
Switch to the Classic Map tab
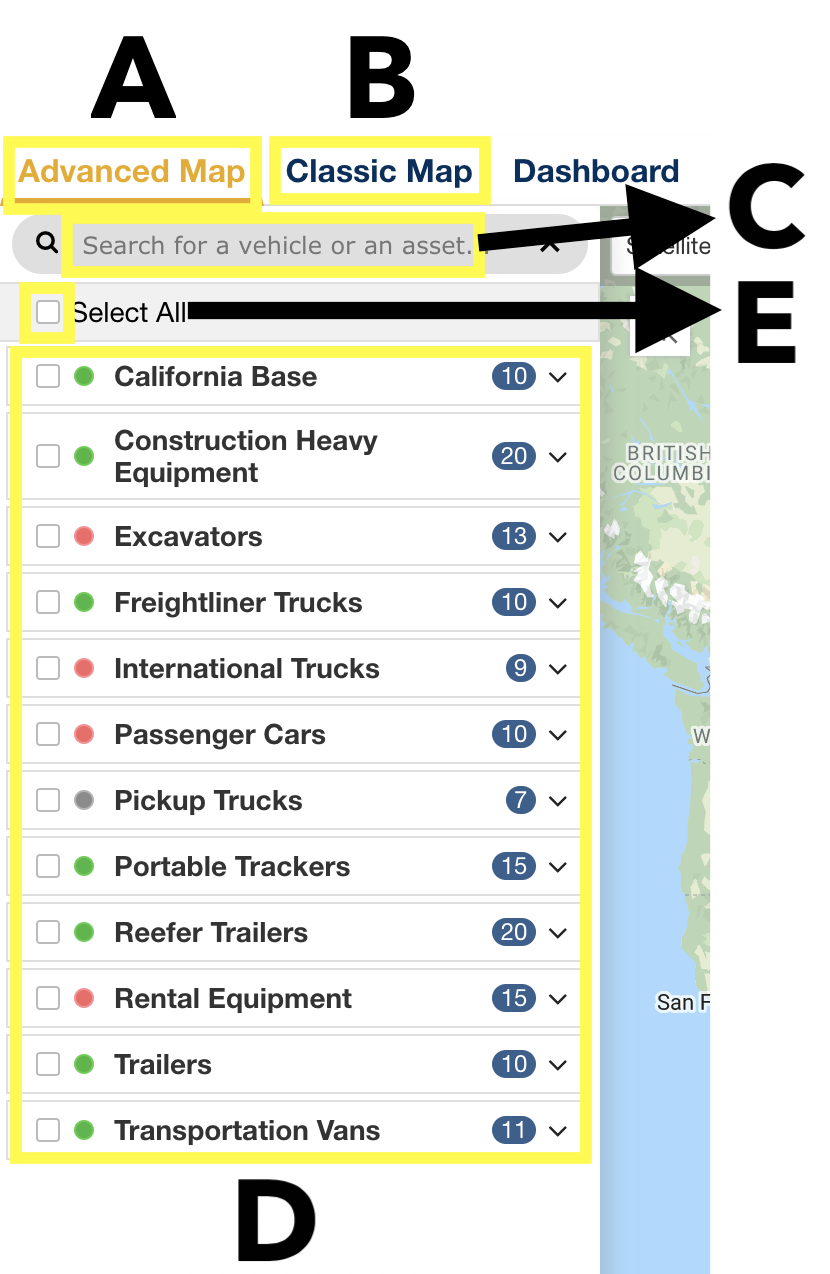379,171
